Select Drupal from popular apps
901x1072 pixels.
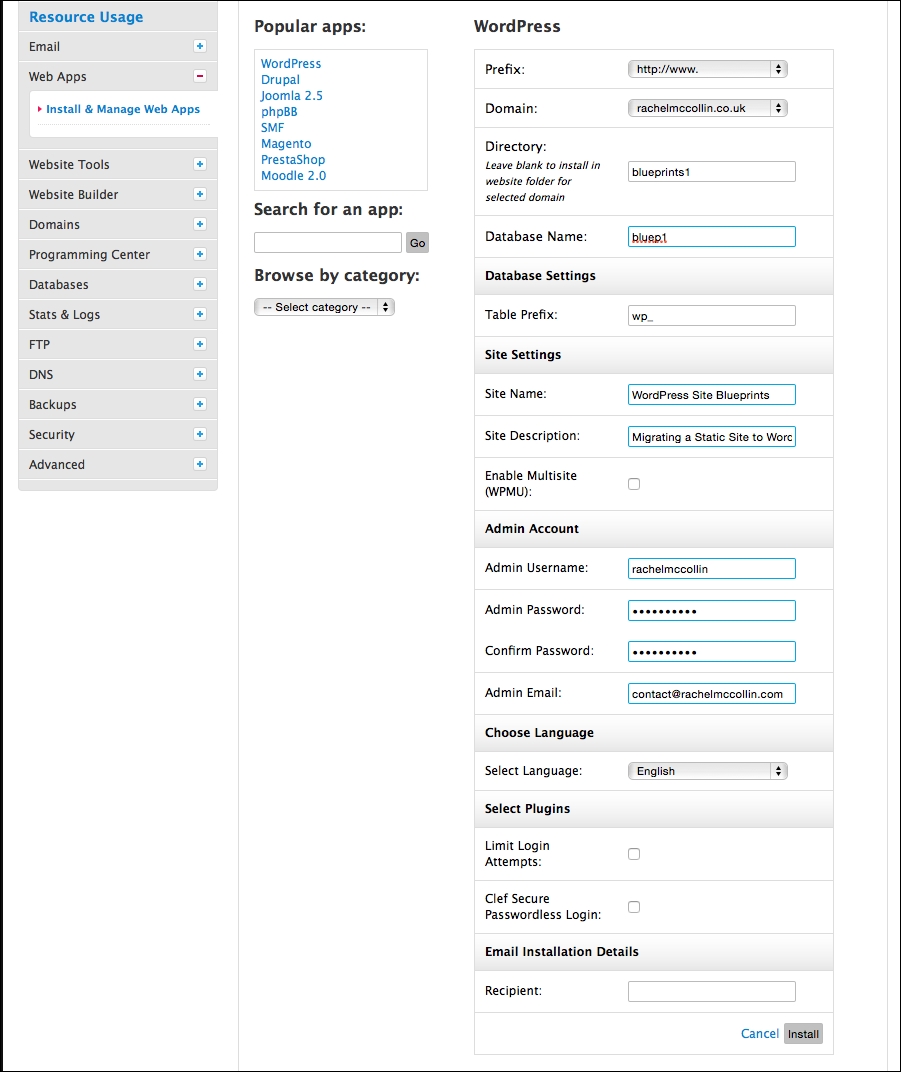(x=280, y=79)
